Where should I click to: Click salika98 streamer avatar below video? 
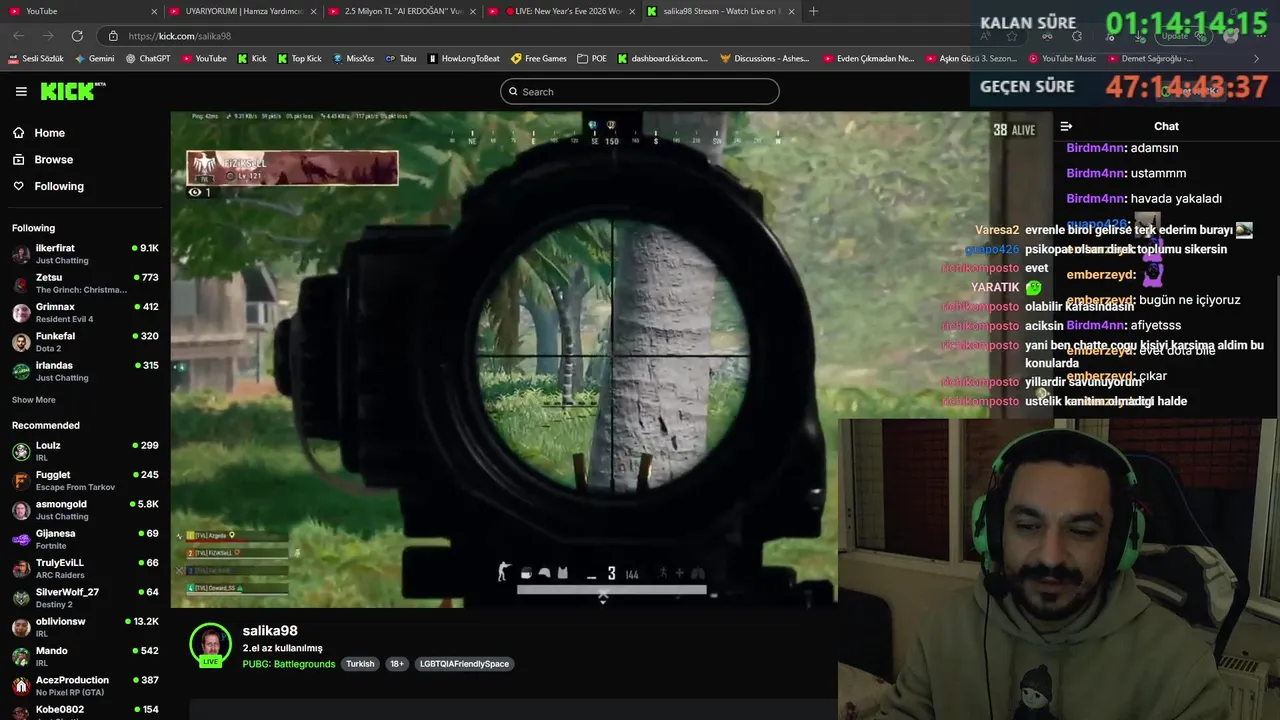(210, 646)
